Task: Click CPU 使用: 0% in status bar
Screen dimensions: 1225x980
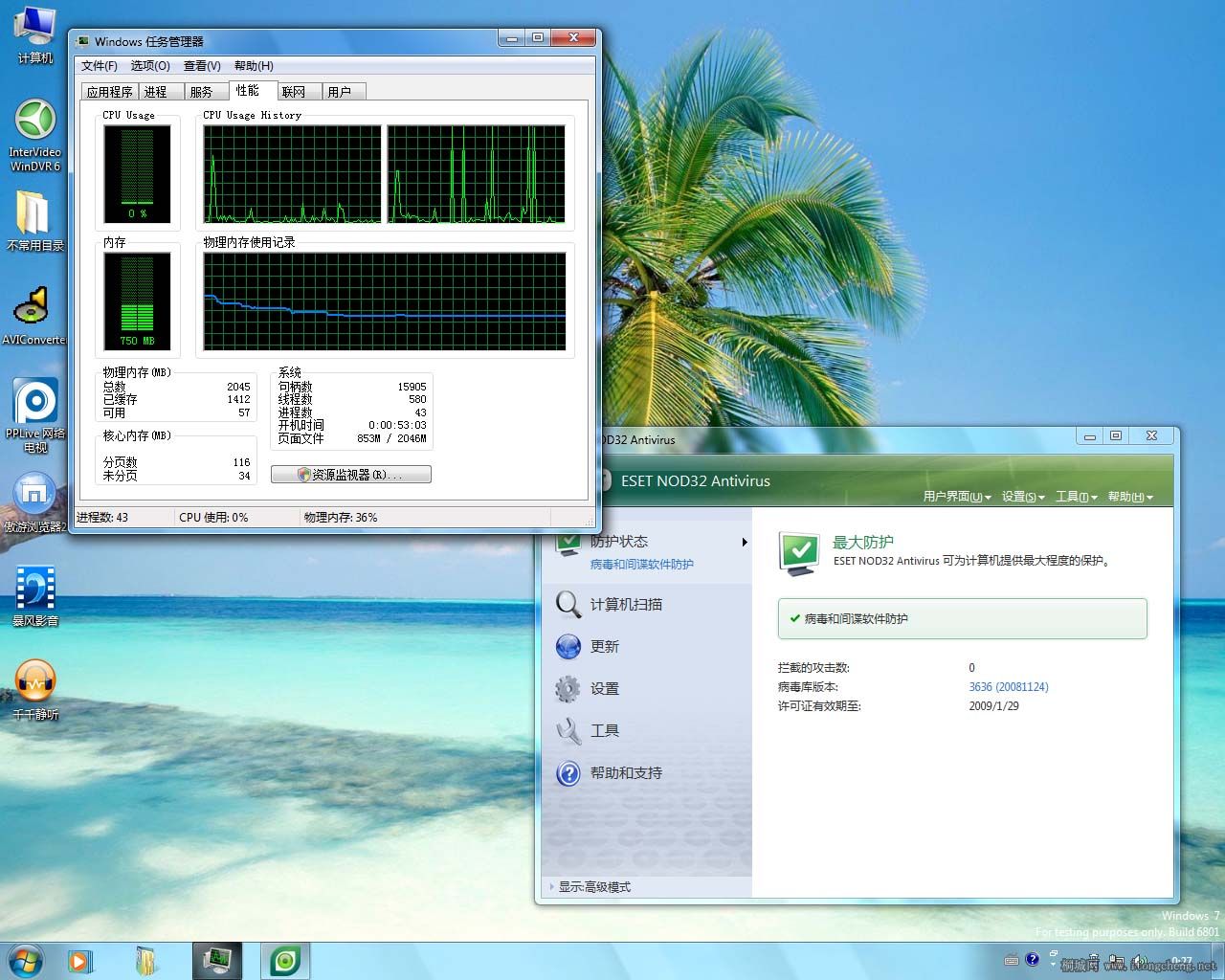Action: click(213, 518)
